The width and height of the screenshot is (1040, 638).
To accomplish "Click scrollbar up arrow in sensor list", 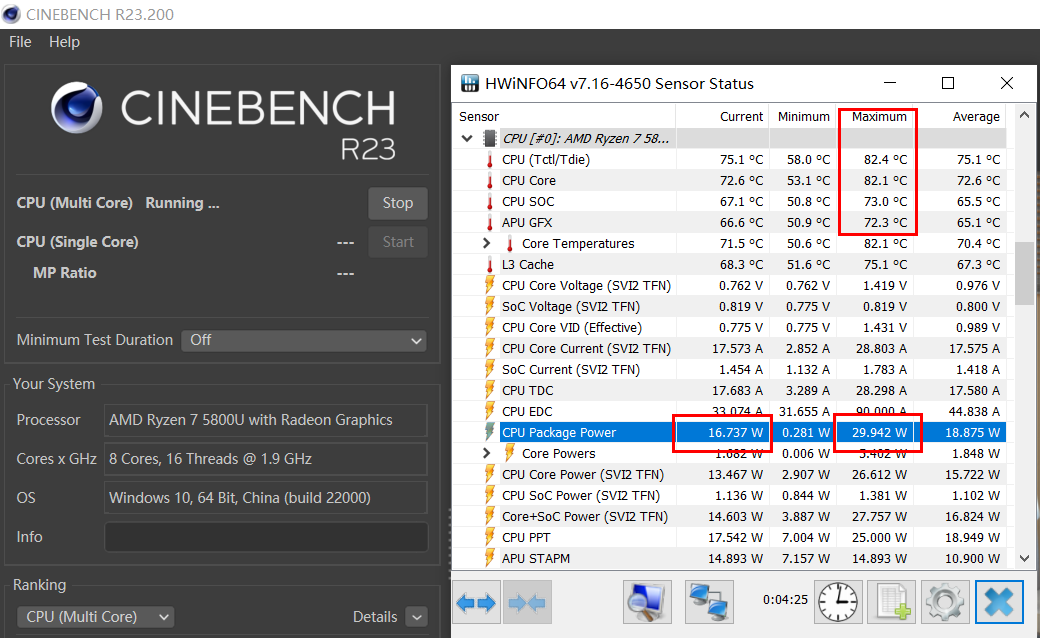I will pyautogui.click(x=1024, y=115).
